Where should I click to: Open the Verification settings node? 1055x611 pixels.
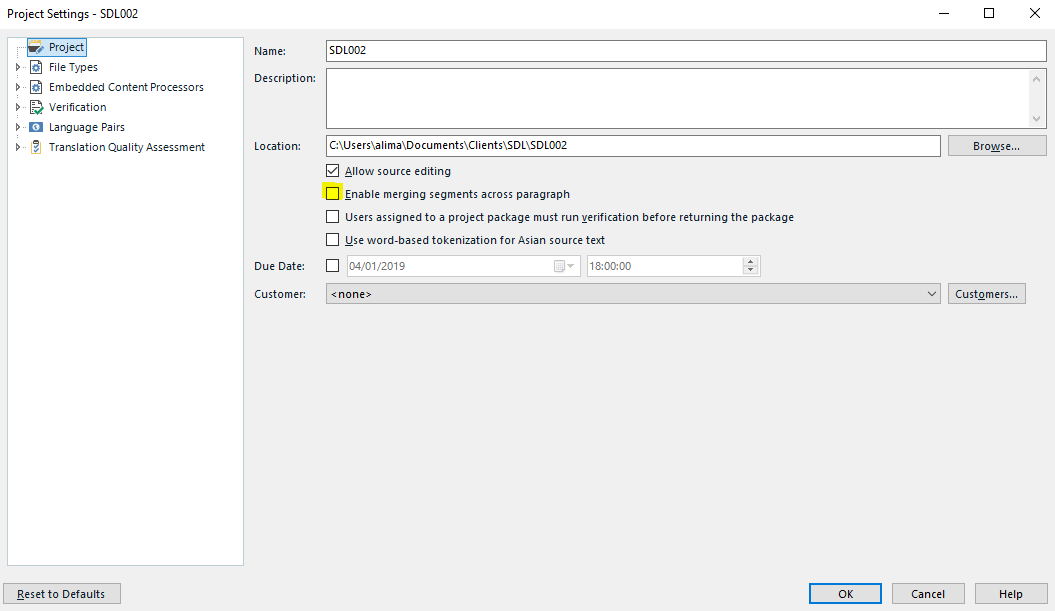tap(77, 108)
